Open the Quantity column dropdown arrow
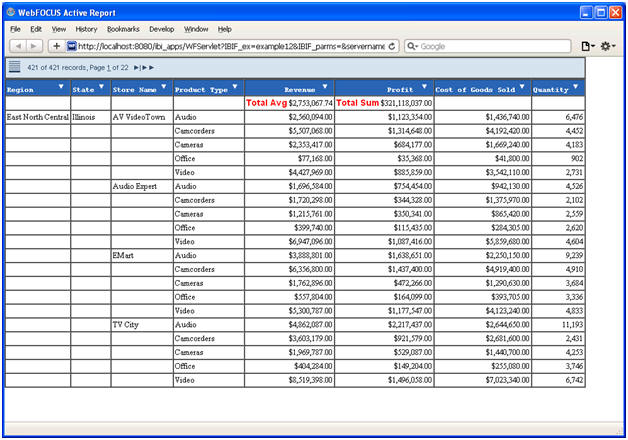 (576, 86)
